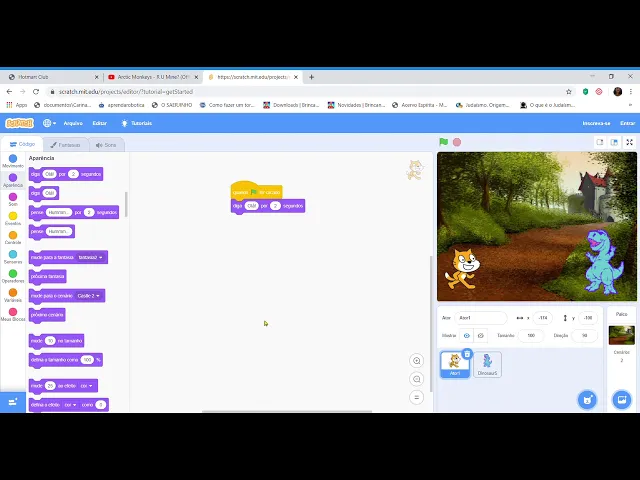This screenshot has width=640, height=480.
Task: Select the Meus Blocos category
Action: [13, 314]
